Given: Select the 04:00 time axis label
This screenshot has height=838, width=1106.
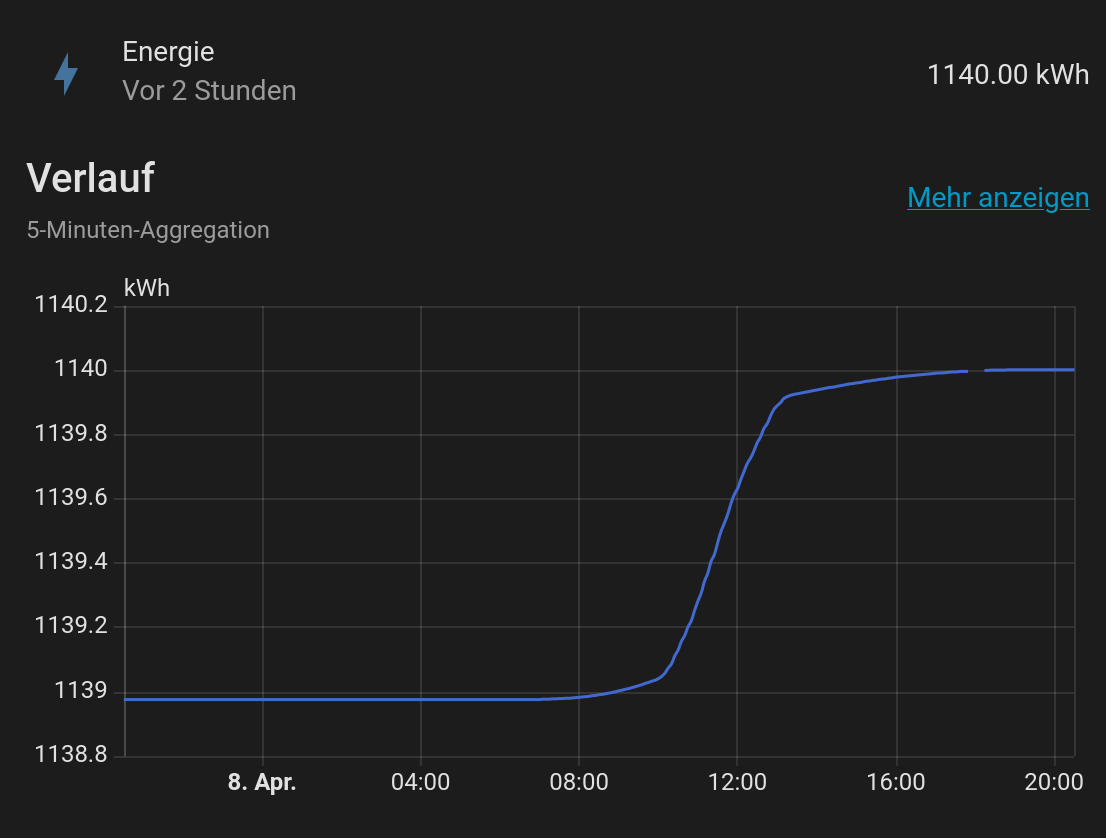Looking at the screenshot, I should 420,782.
